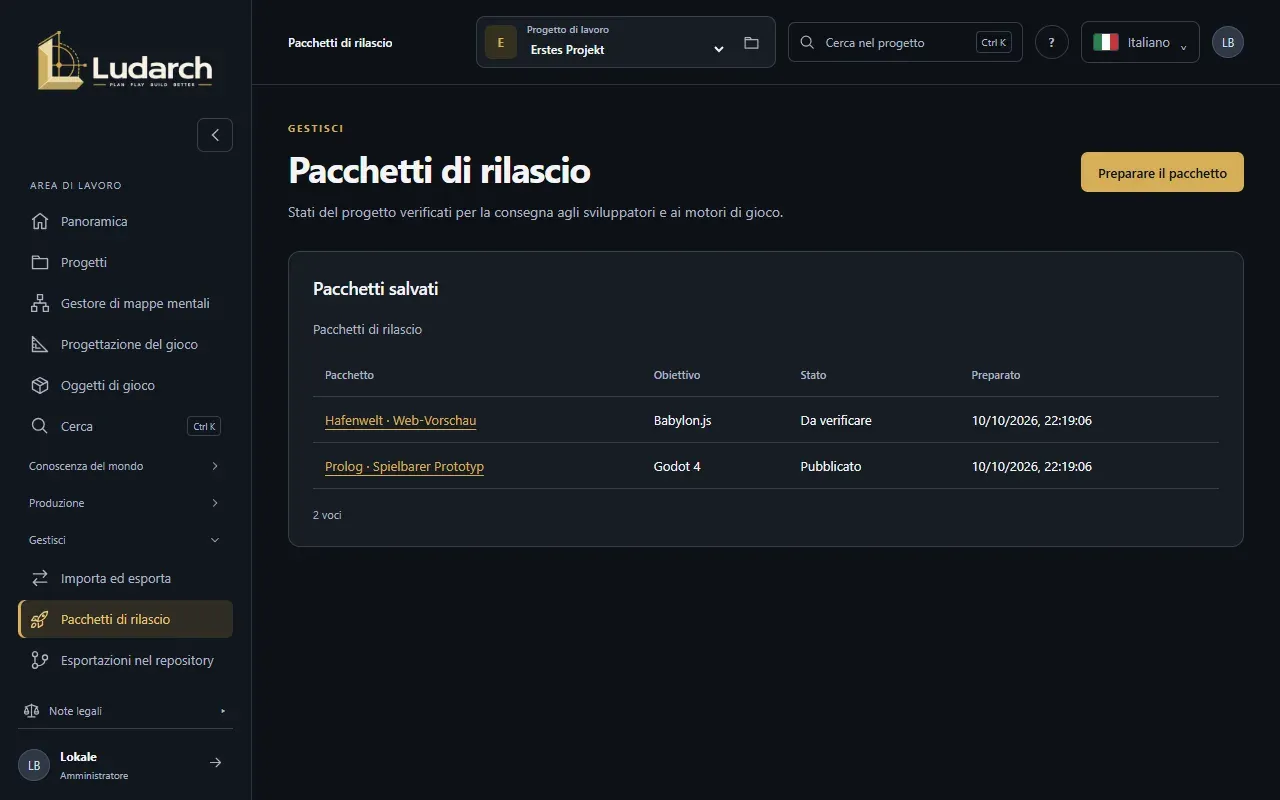Open Progetti from the sidebar
The width and height of the screenshot is (1280, 800).
(125, 262)
